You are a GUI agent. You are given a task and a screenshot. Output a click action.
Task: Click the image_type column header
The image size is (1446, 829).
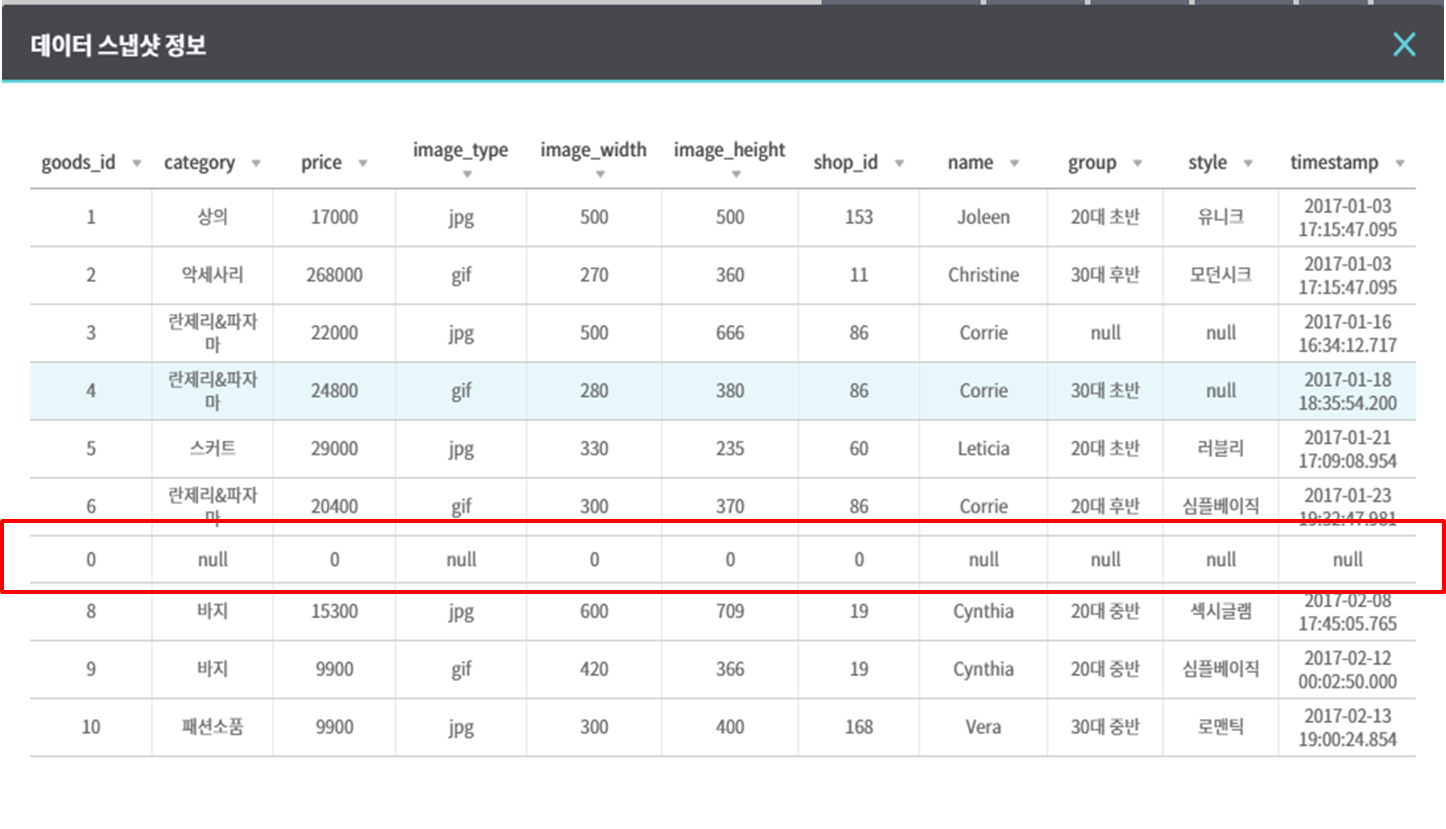(x=460, y=150)
